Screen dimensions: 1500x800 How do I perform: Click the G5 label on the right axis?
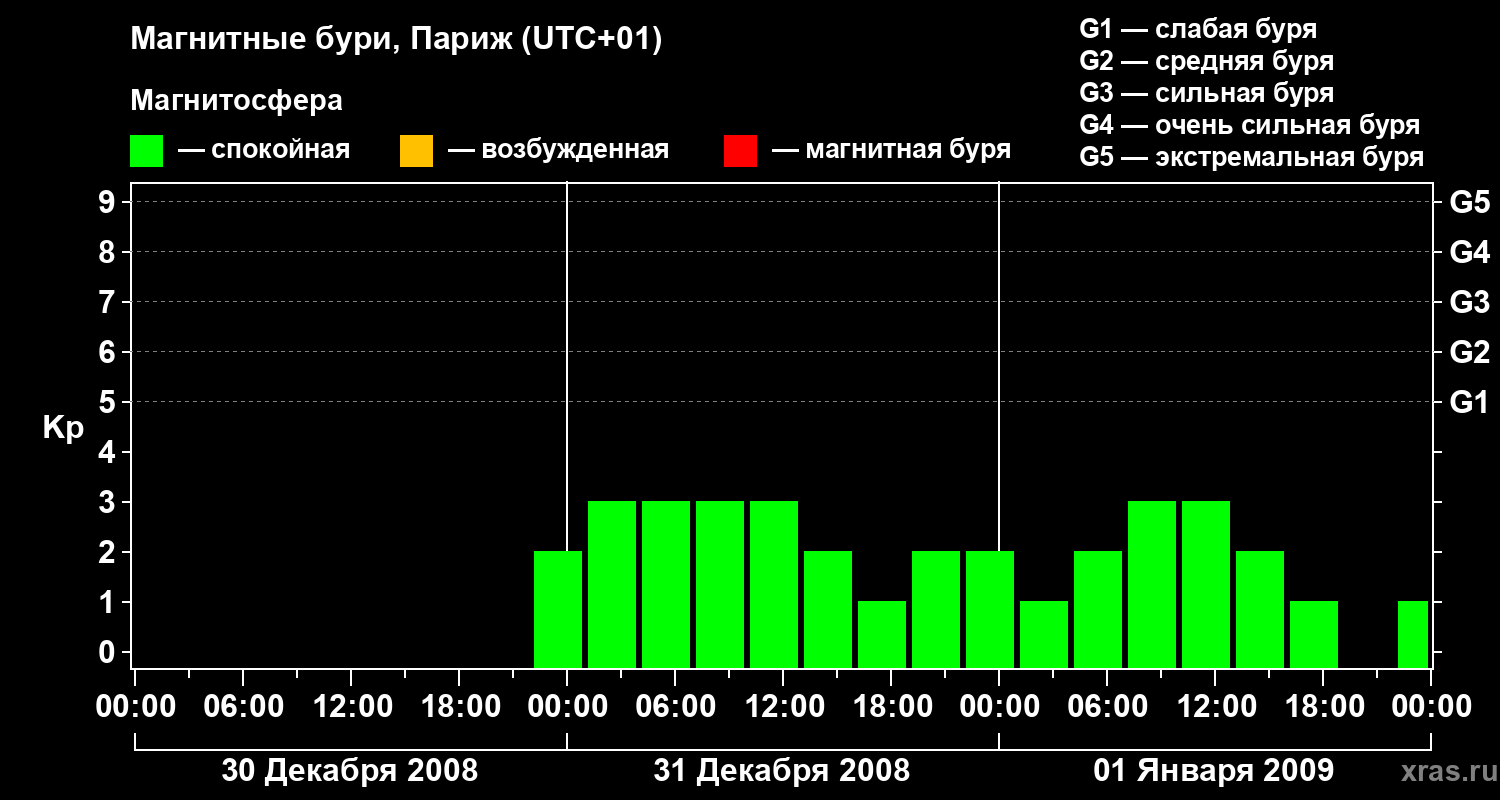pos(1469,202)
